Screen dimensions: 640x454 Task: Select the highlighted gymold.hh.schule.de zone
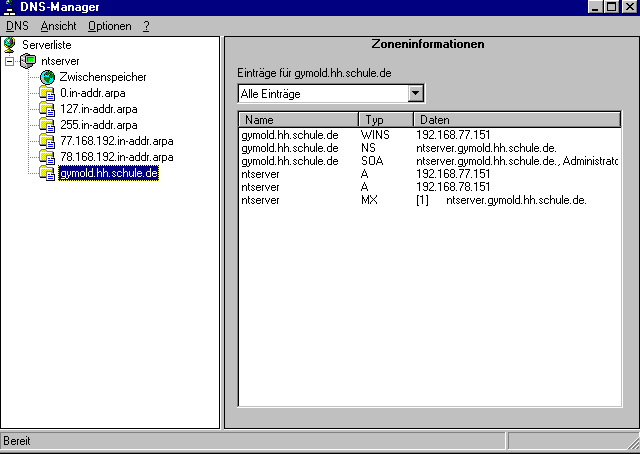(109, 173)
